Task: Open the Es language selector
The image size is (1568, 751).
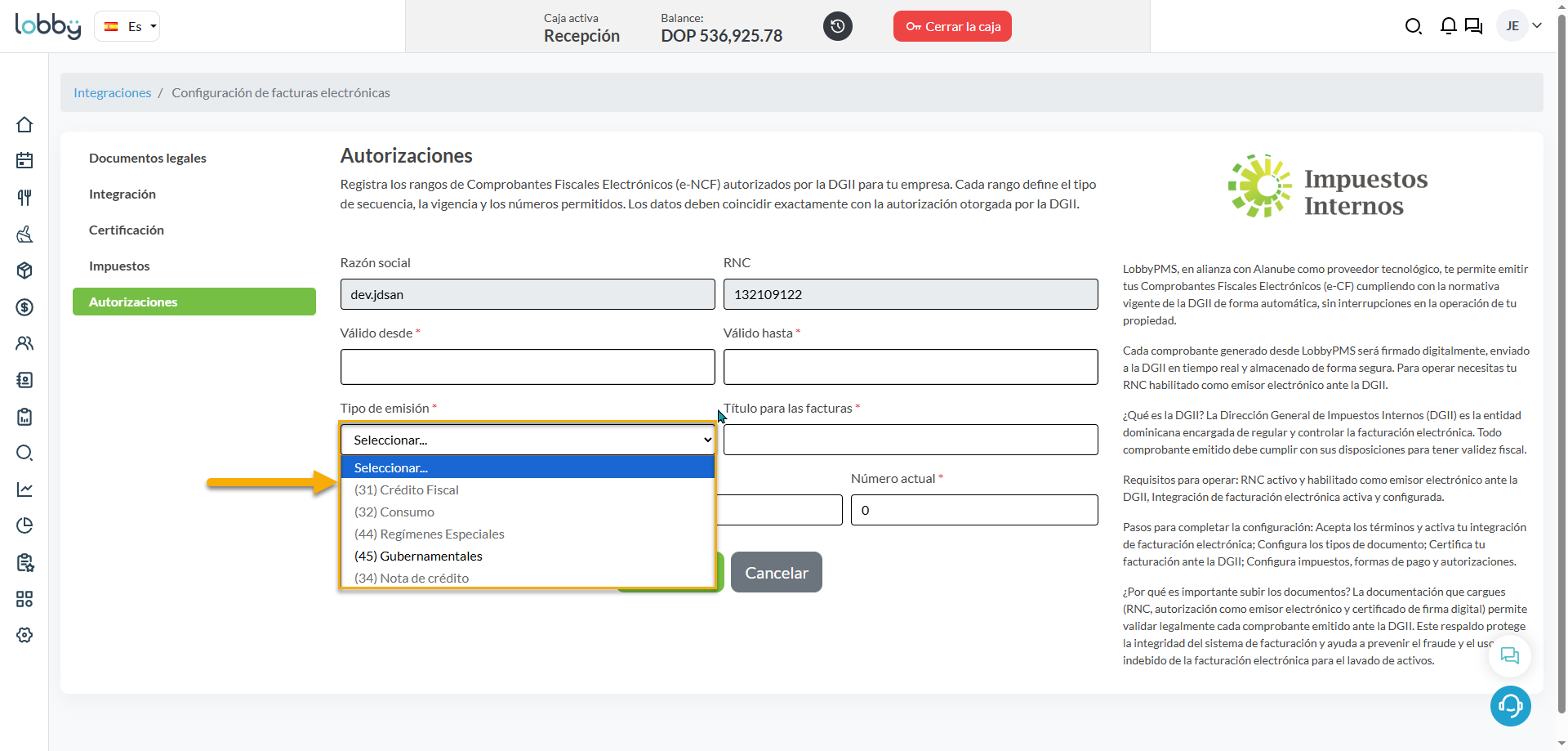Action: (x=127, y=26)
